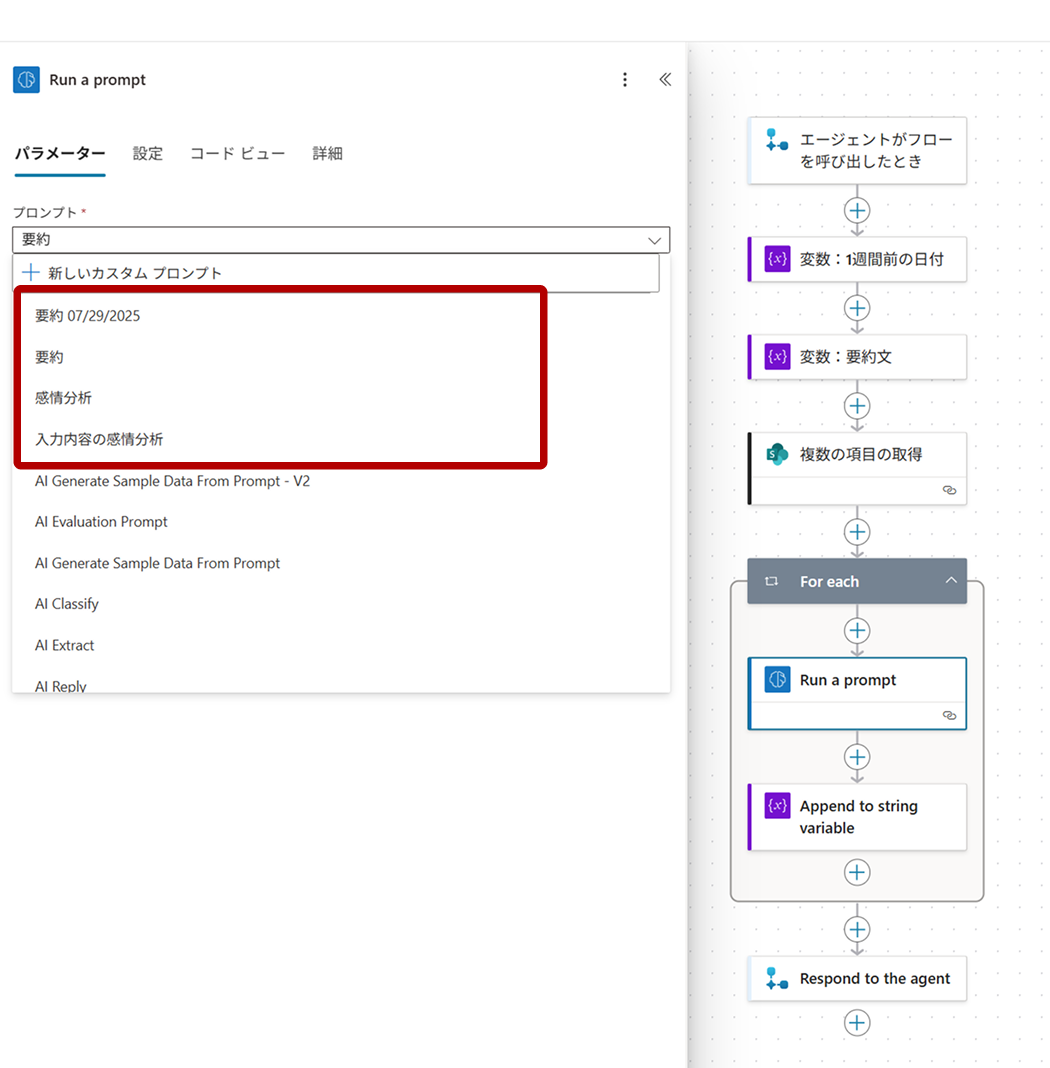Switch to the 設定 tab
The image size is (1050, 1068).
click(148, 153)
